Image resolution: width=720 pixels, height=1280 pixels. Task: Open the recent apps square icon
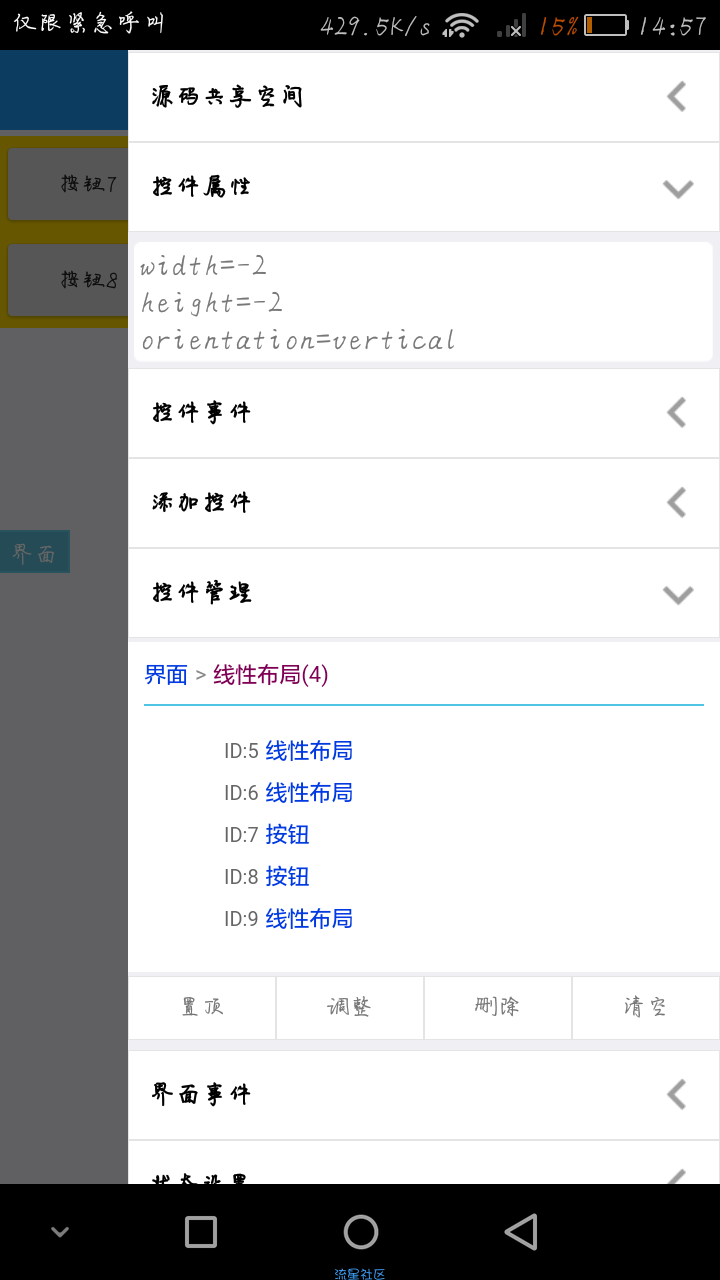click(x=201, y=1232)
